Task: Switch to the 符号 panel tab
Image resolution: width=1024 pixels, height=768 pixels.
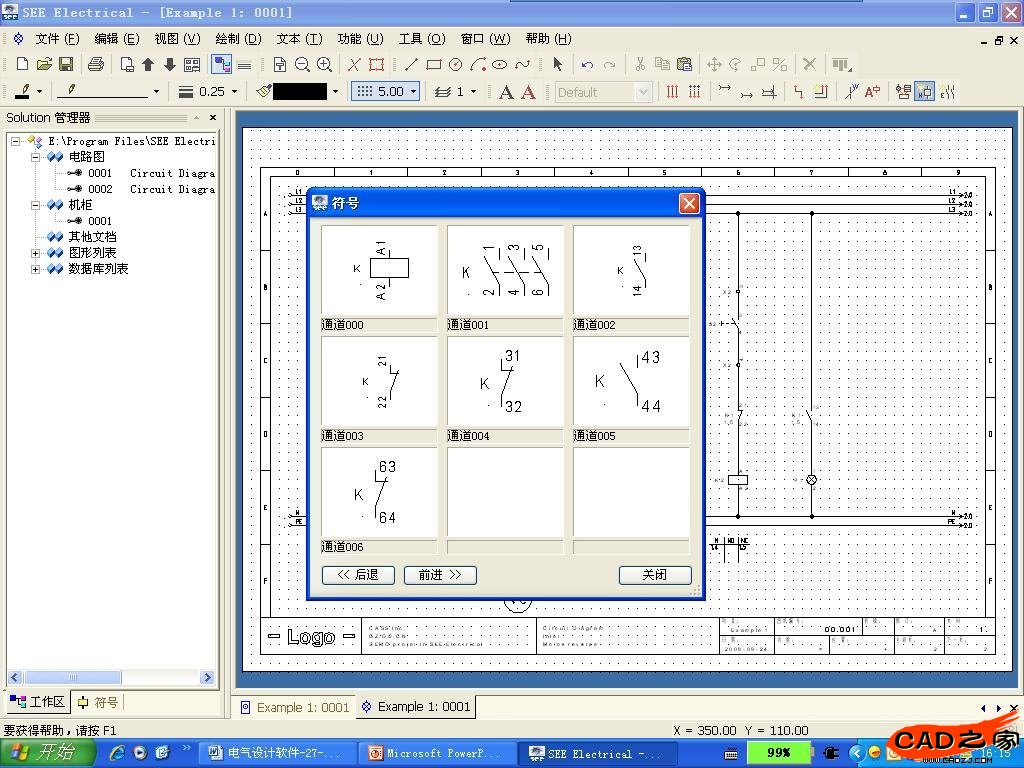Action: click(98, 702)
